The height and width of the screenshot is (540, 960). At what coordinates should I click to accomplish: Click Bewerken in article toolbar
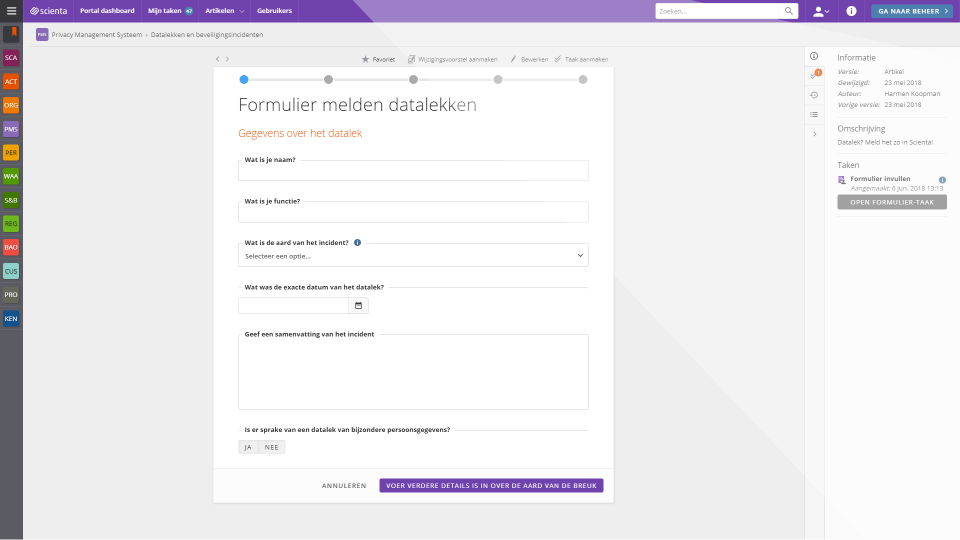coord(529,59)
